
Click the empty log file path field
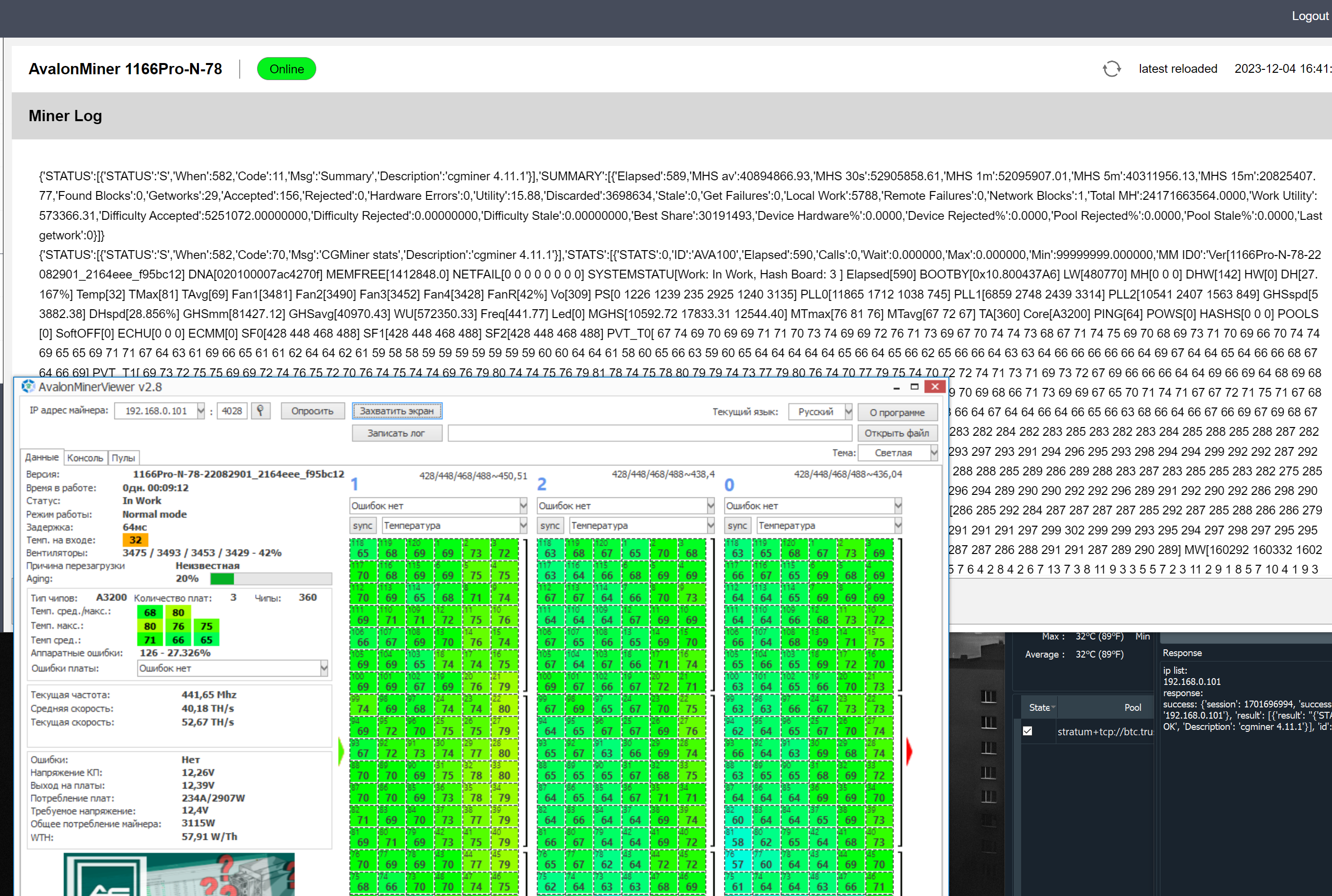click(650, 433)
